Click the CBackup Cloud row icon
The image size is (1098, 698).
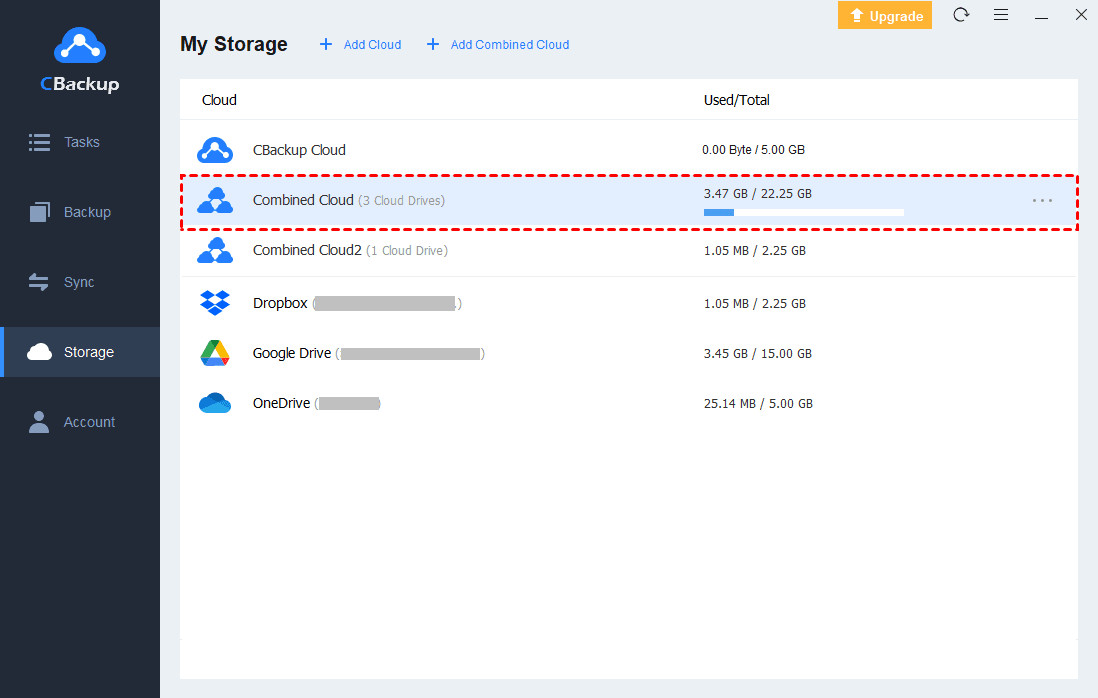tap(215, 150)
